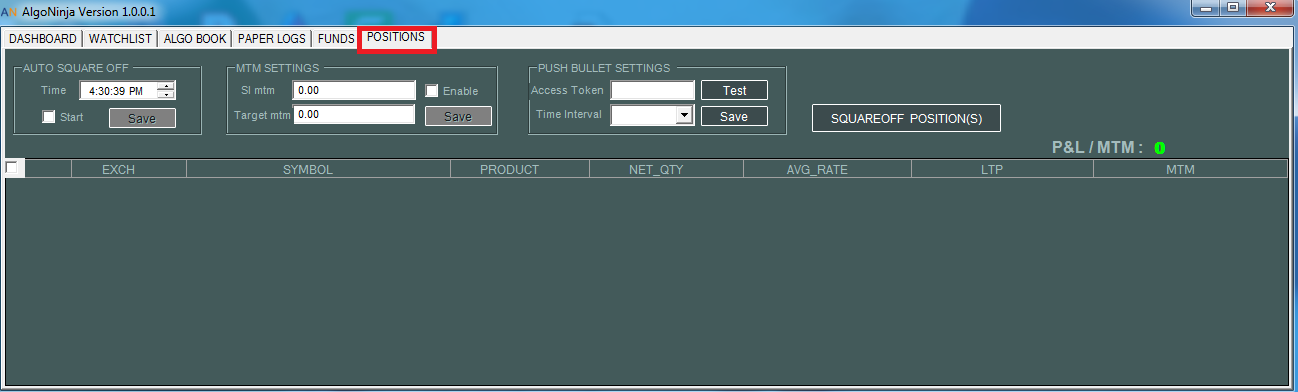Save the Push Bullet settings

[x=734, y=116]
